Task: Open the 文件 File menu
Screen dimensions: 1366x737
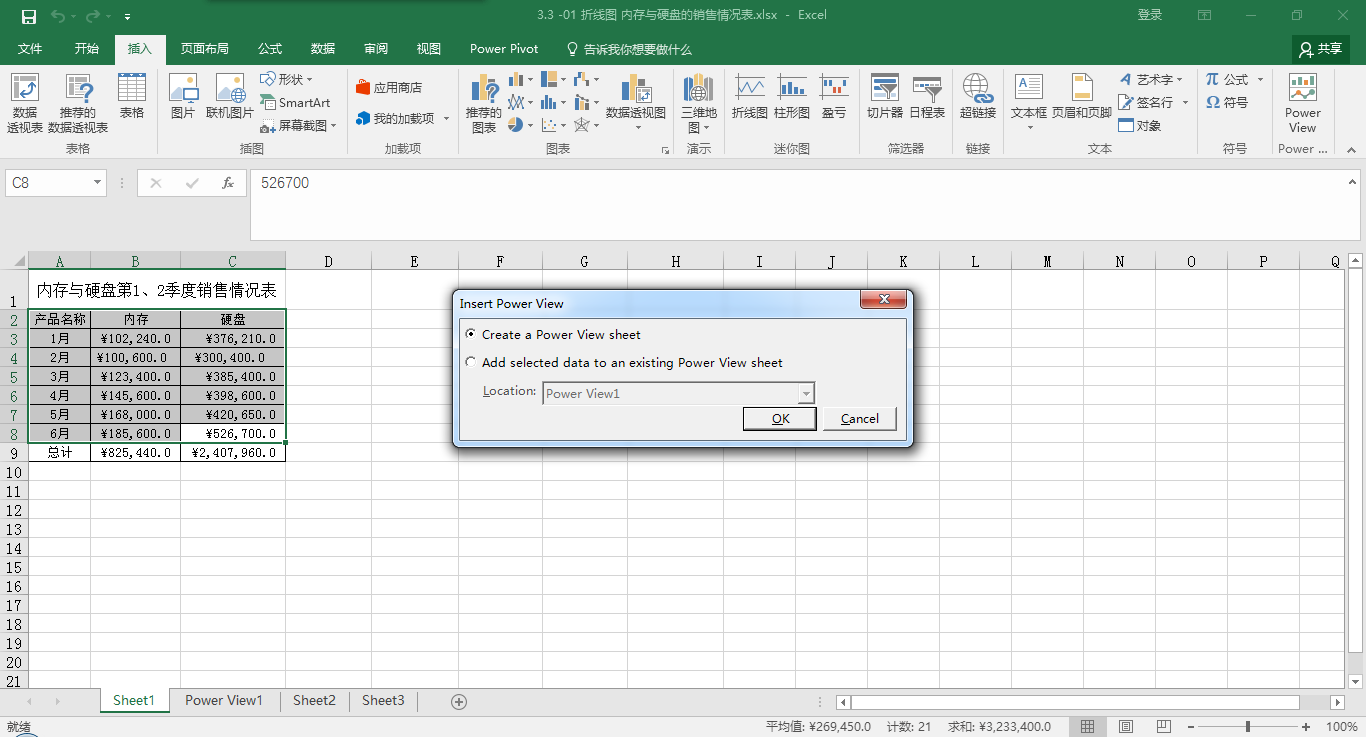Action: [30, 49]
